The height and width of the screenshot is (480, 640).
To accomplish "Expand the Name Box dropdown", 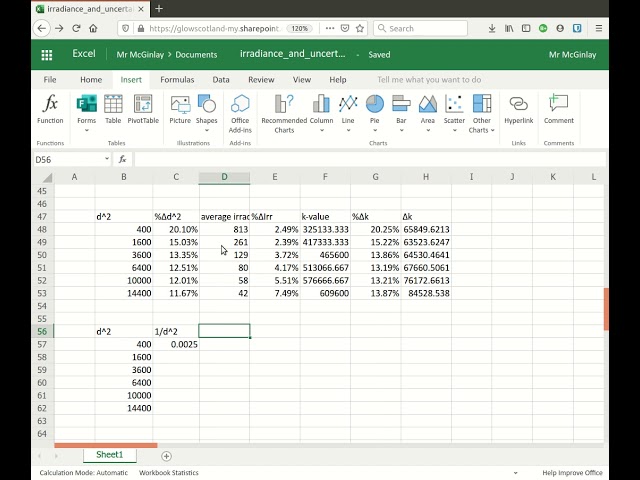I will pos(107,159).
